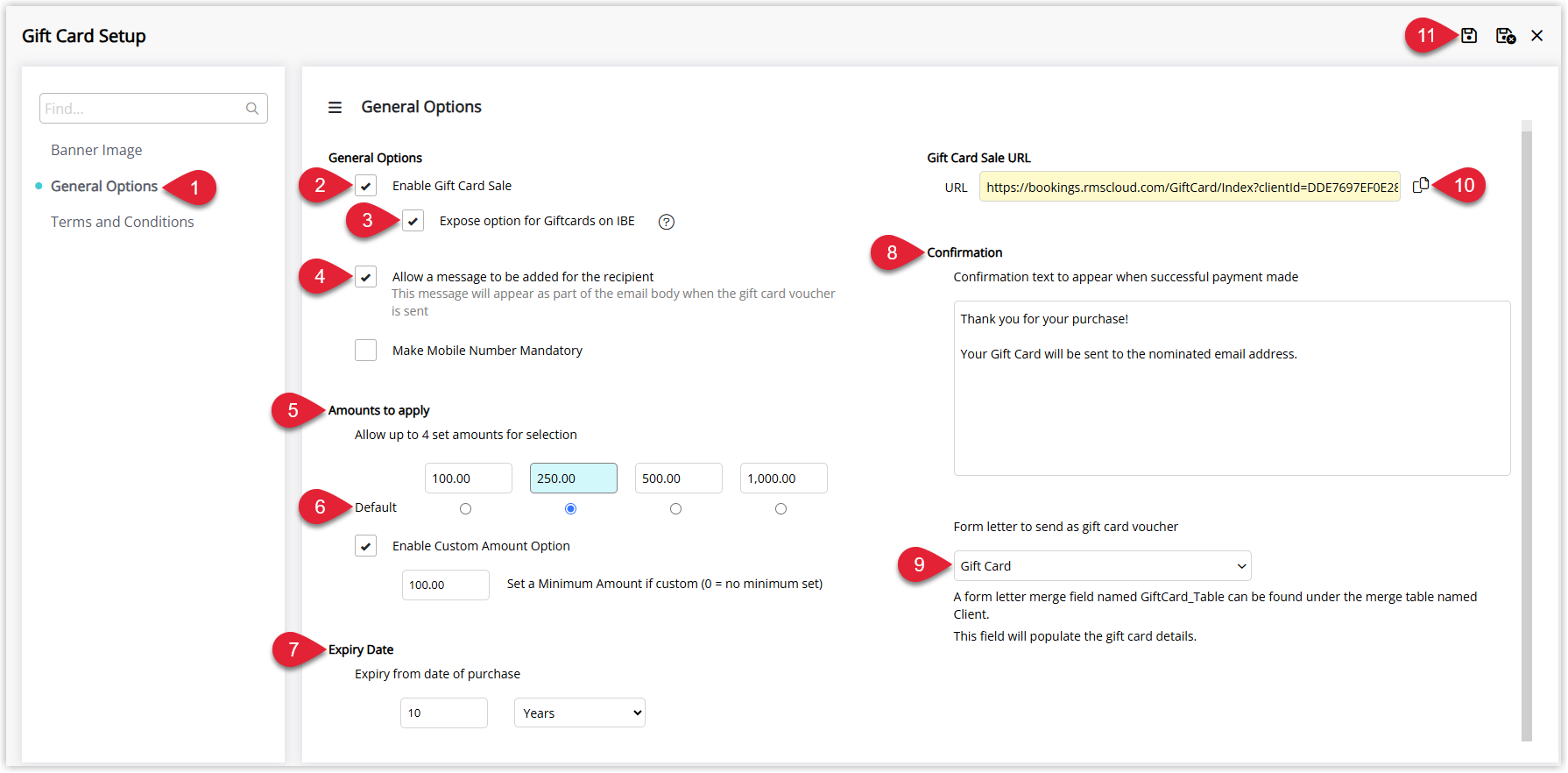Focus the custom minimum amount field
1568x773 pixels.
[446, 585]
